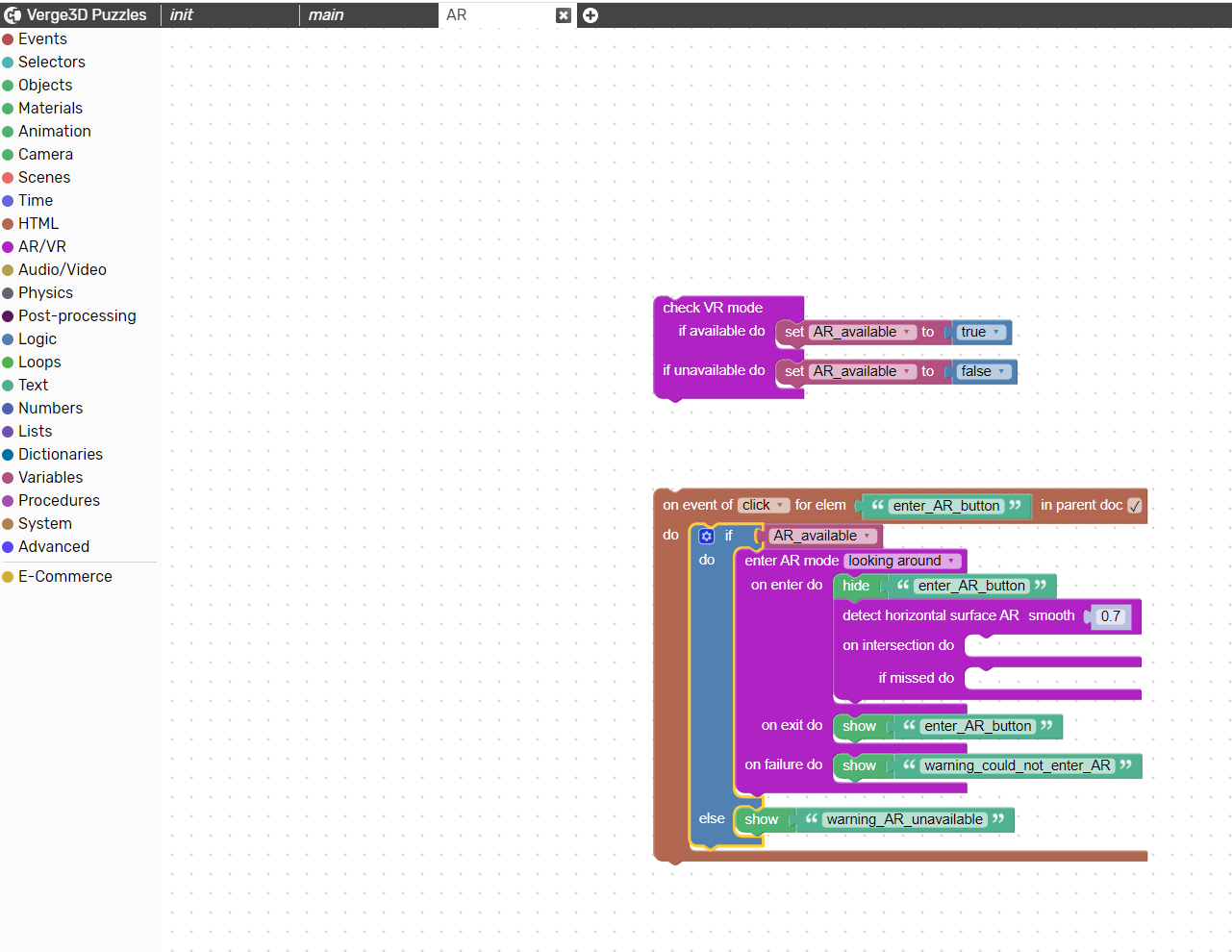This screenshot has height=952, width=1232.
Task: Edit the warning_AR_unavailable text
Action: 904,819
